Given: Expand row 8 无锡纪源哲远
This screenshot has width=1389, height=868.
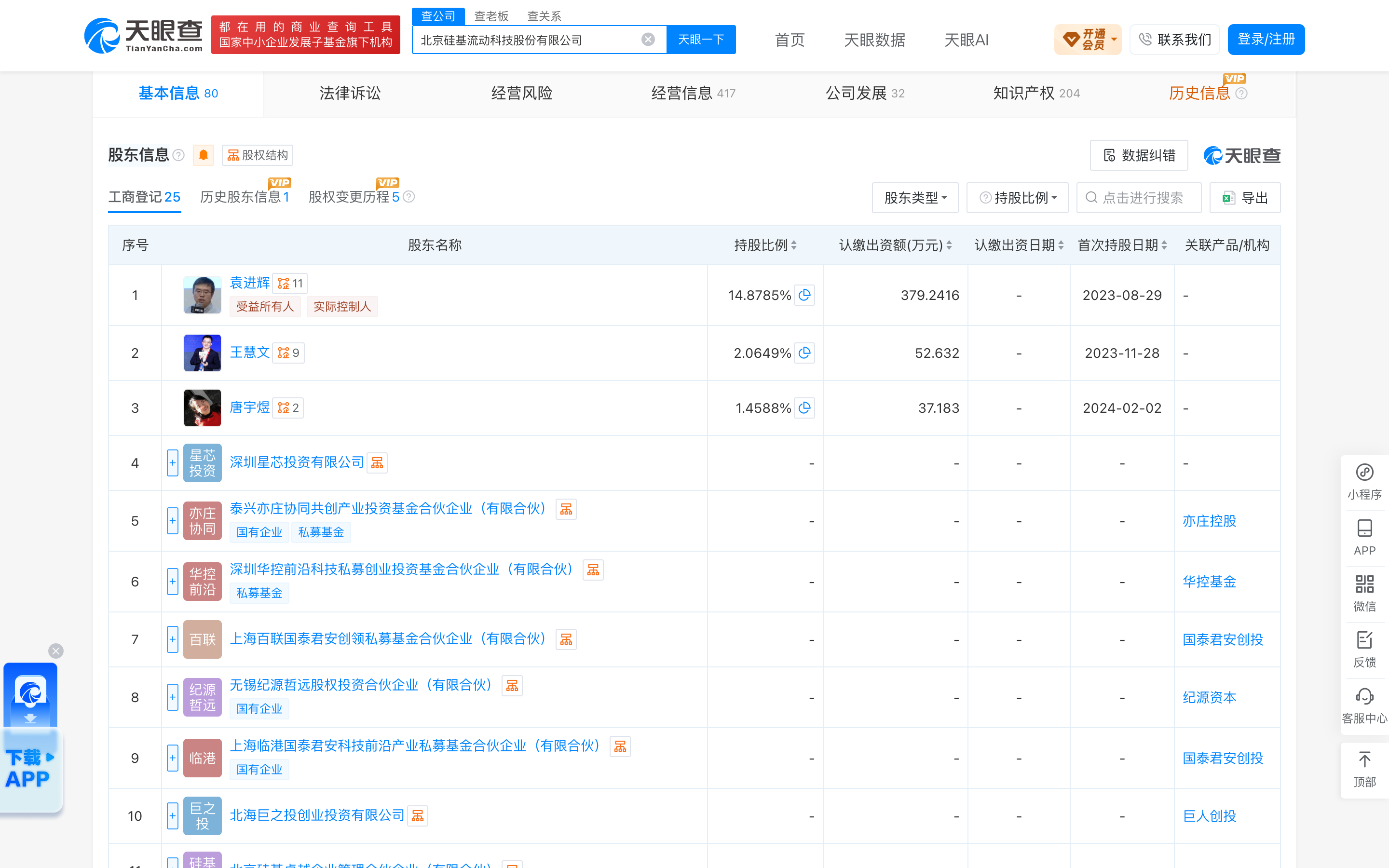Looking at the screenshot, I should 173,697.
